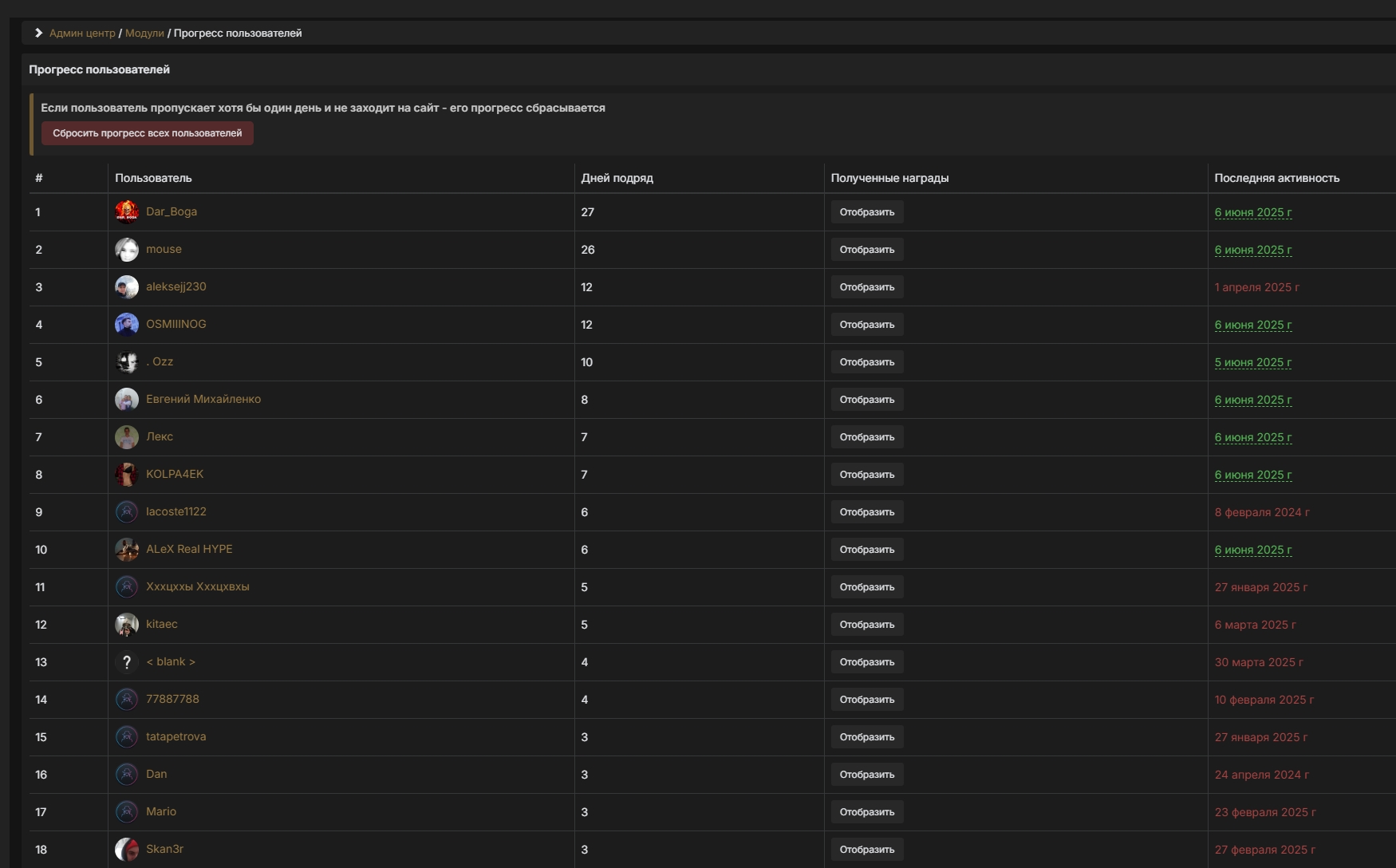The image size is (1396, 868).
Task: Expand the breadcrumb chevron arrow
Action: 38,33
